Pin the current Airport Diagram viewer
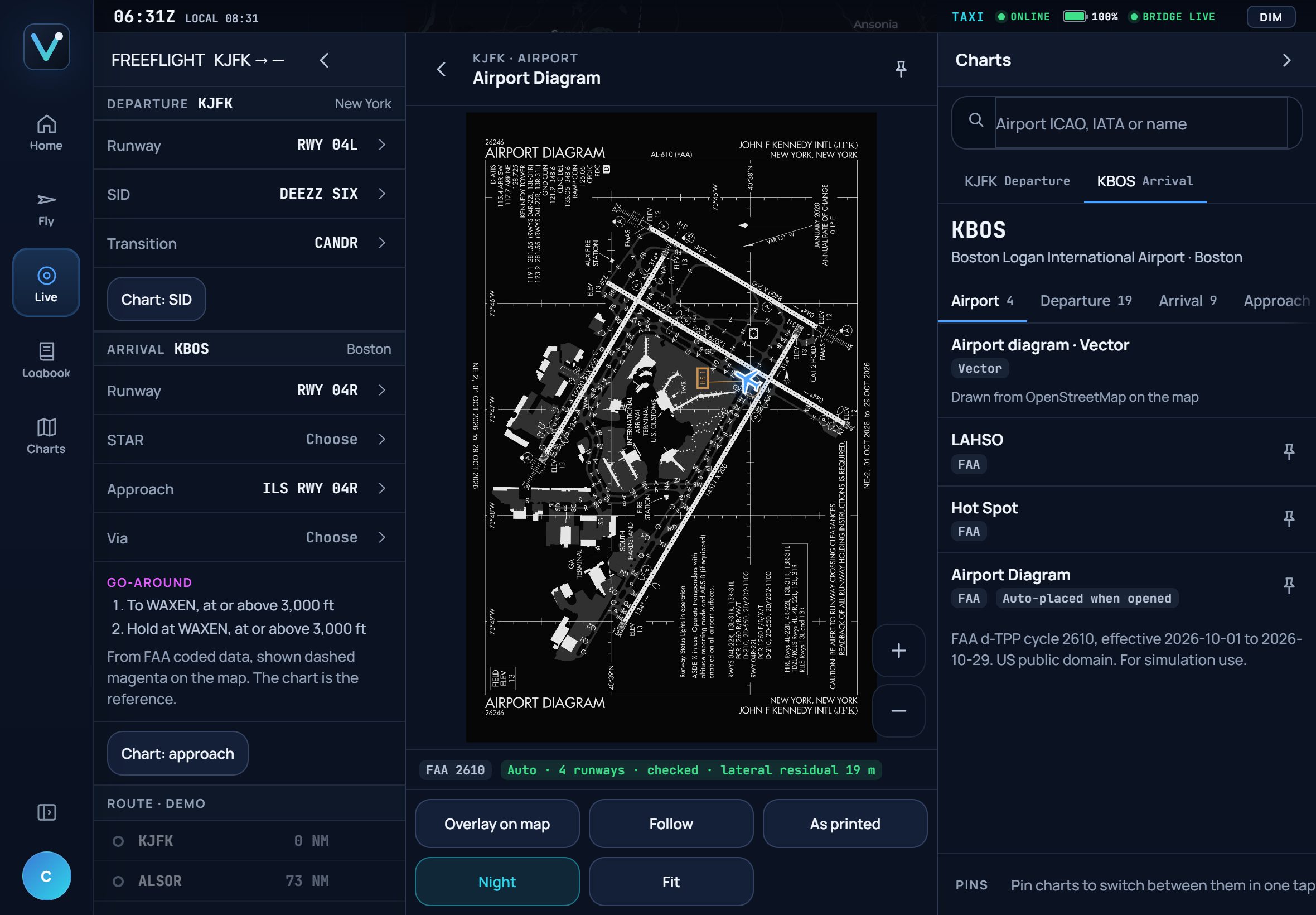Screen dimensions: 1316x915 click(901, 69)
